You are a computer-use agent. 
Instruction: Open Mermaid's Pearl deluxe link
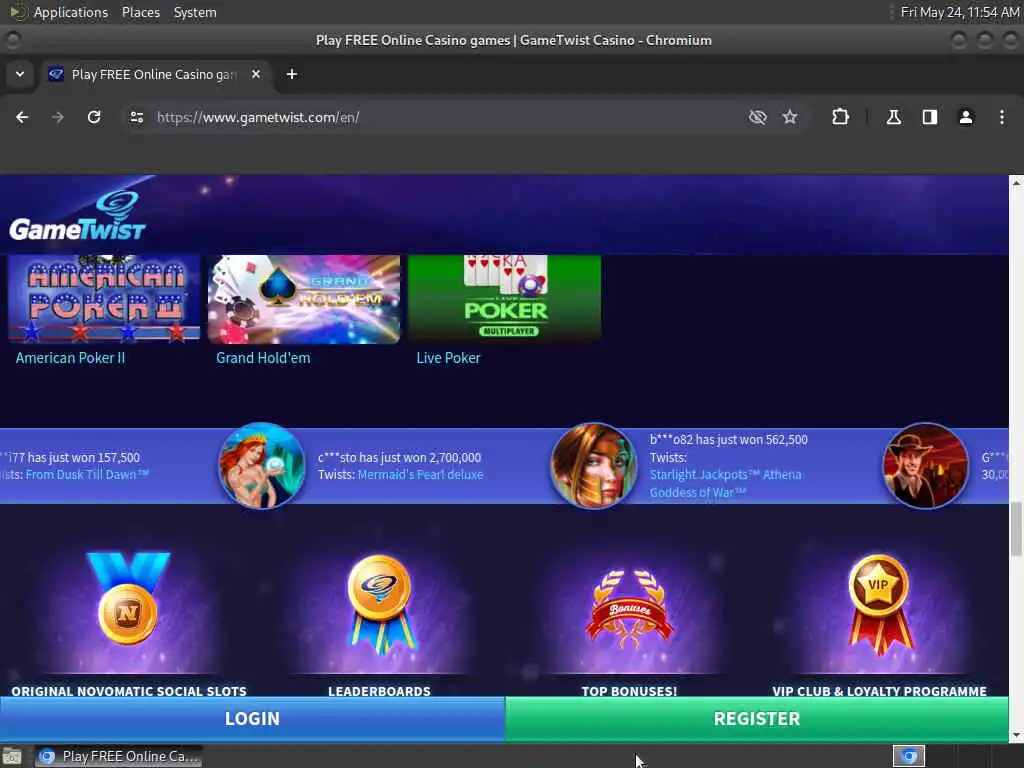[x=421, y=475]
